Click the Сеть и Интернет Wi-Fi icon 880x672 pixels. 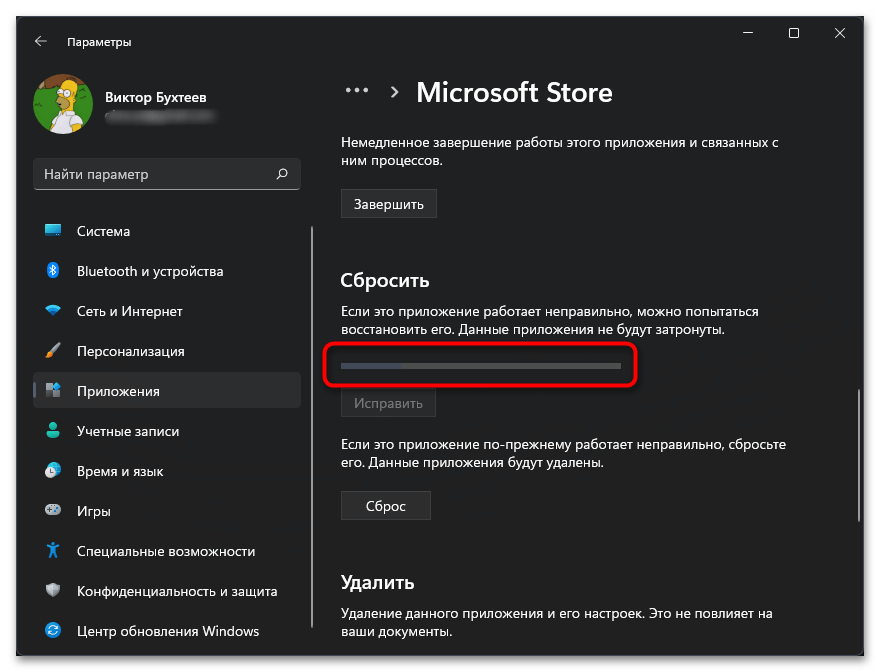[54, 311]
